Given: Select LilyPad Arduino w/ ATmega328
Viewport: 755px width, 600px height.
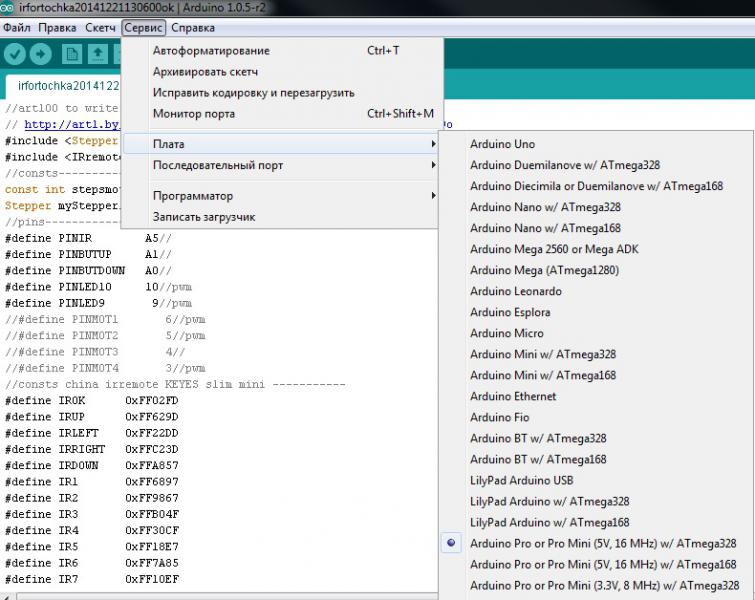Looking at the screenshot, I should 596,501.
